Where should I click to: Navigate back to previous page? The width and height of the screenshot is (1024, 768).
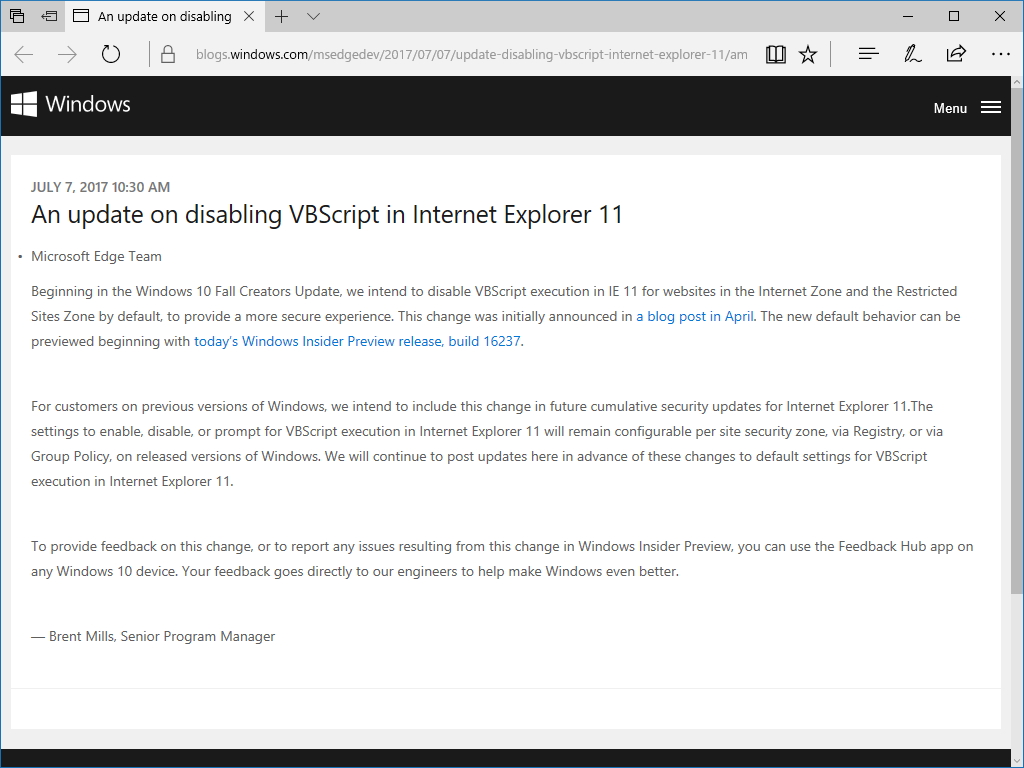[23, 54]
